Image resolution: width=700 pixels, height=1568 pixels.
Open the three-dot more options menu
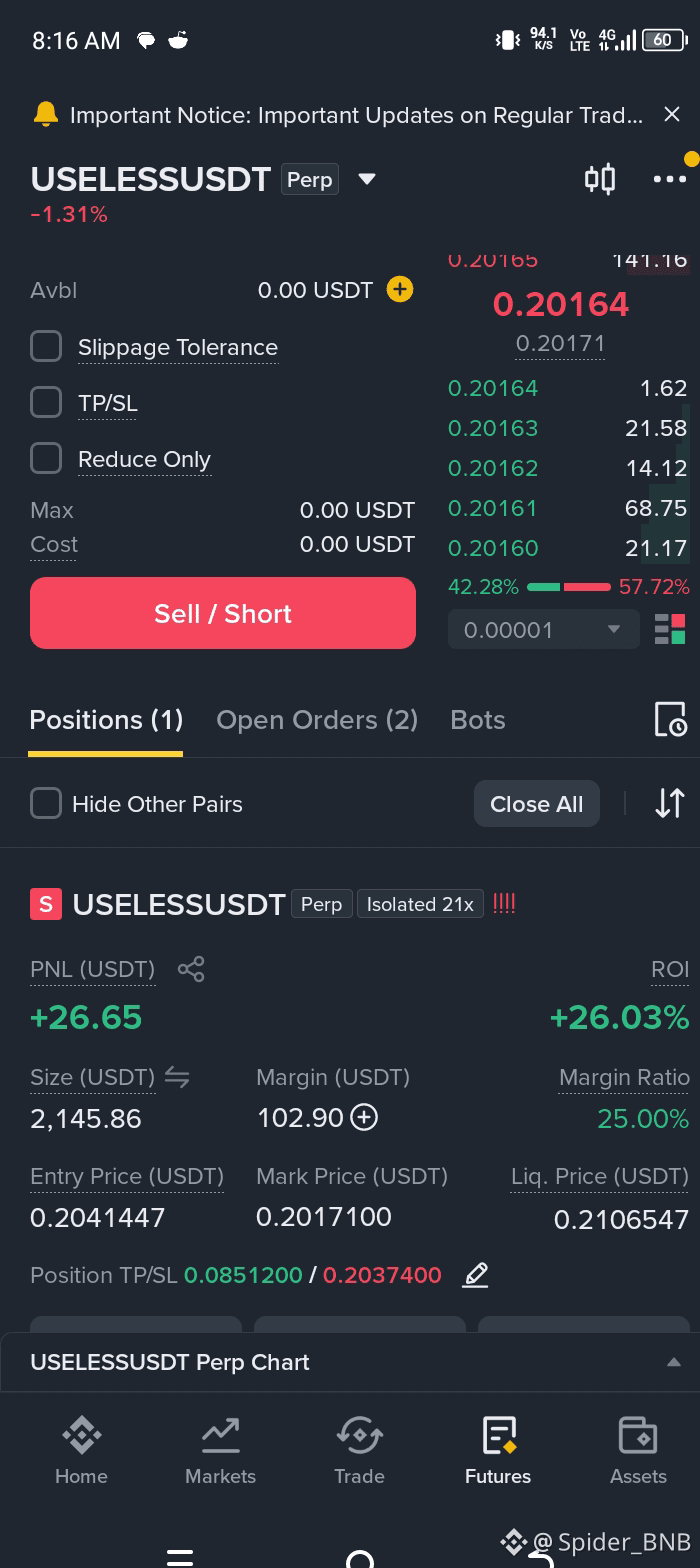[x=670, y=179]
